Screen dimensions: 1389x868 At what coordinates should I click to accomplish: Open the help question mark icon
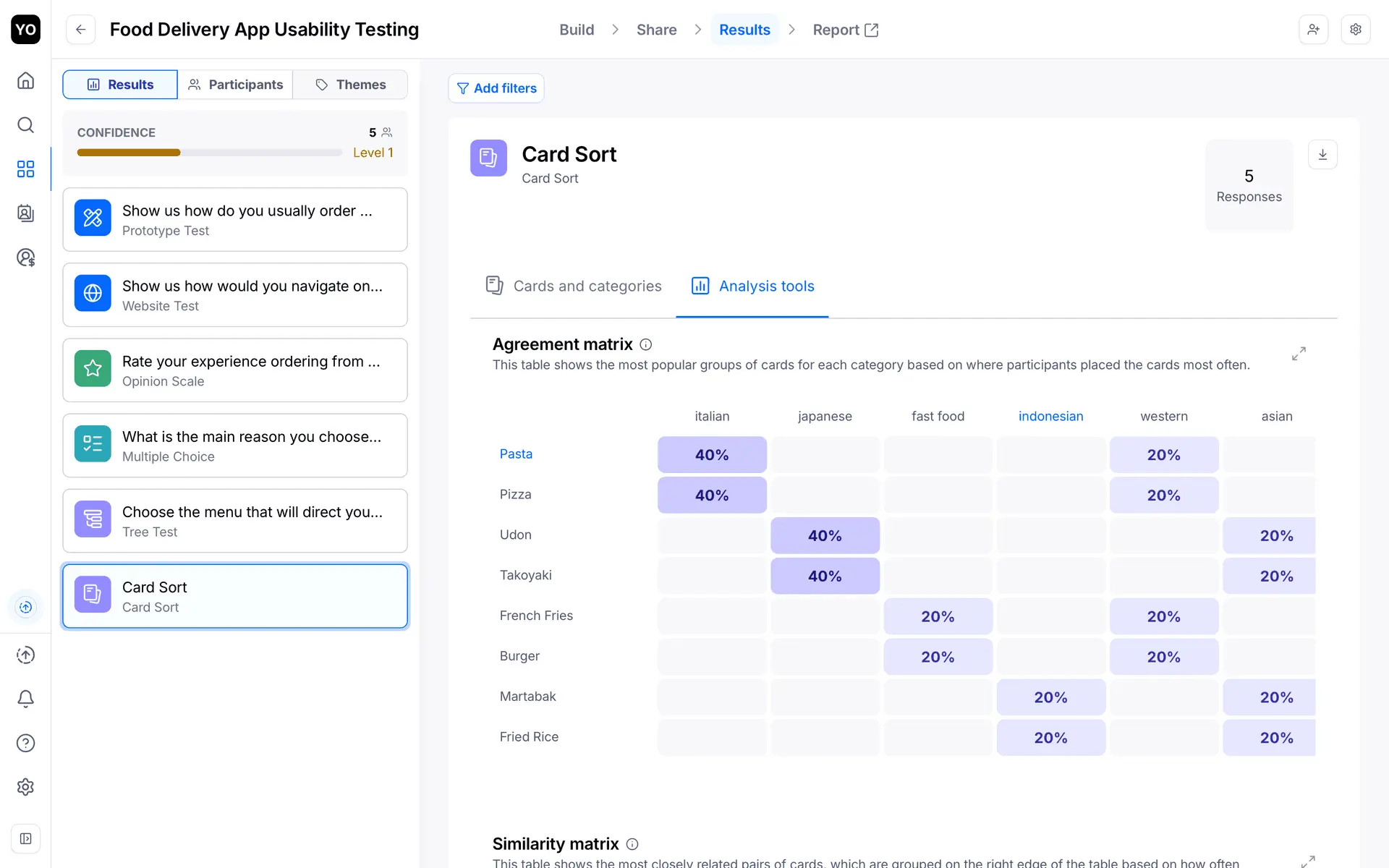click(x=25, y=743)
